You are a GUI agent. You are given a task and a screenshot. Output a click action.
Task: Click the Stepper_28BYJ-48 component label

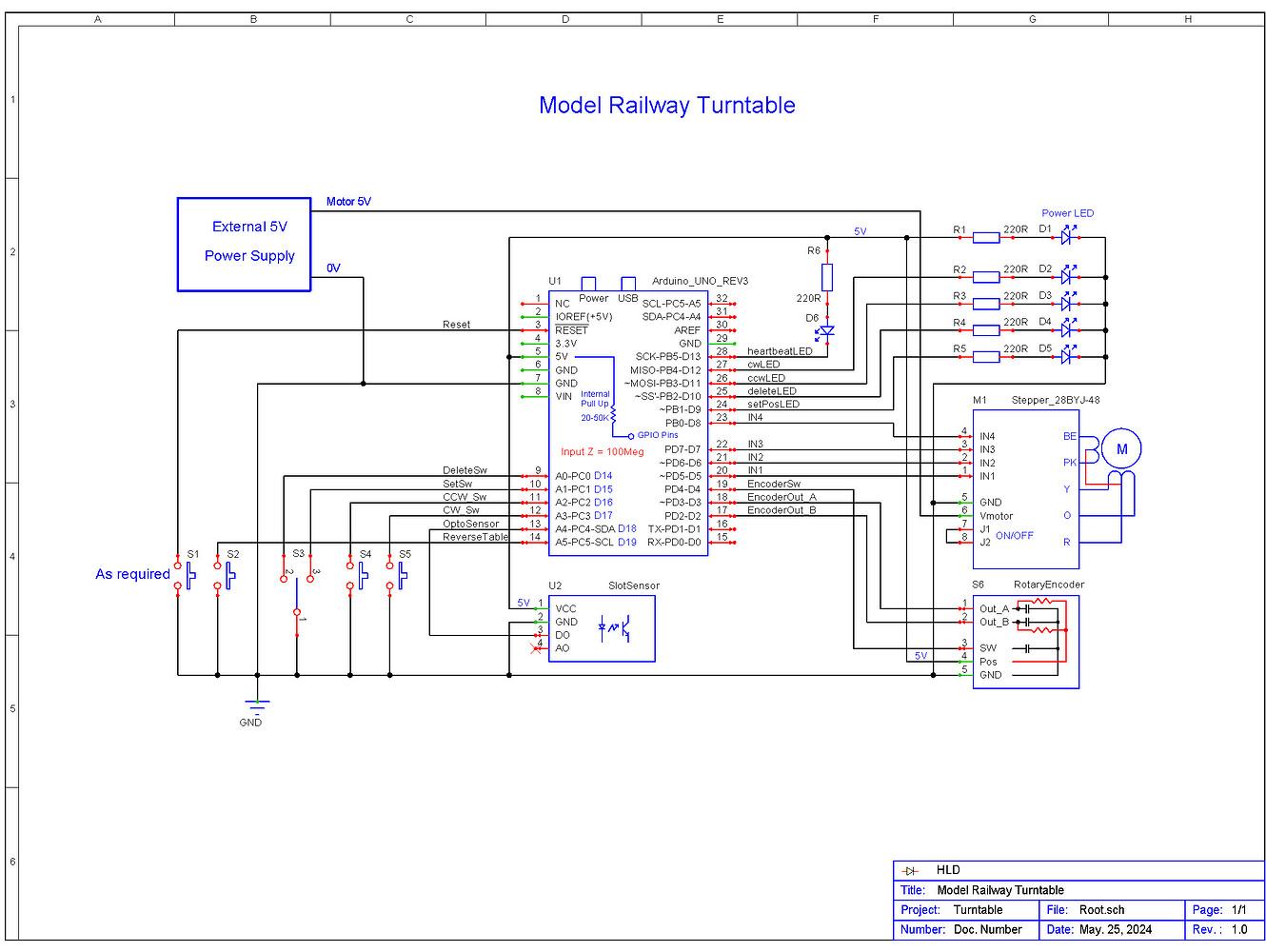[x=1055, y=400]
